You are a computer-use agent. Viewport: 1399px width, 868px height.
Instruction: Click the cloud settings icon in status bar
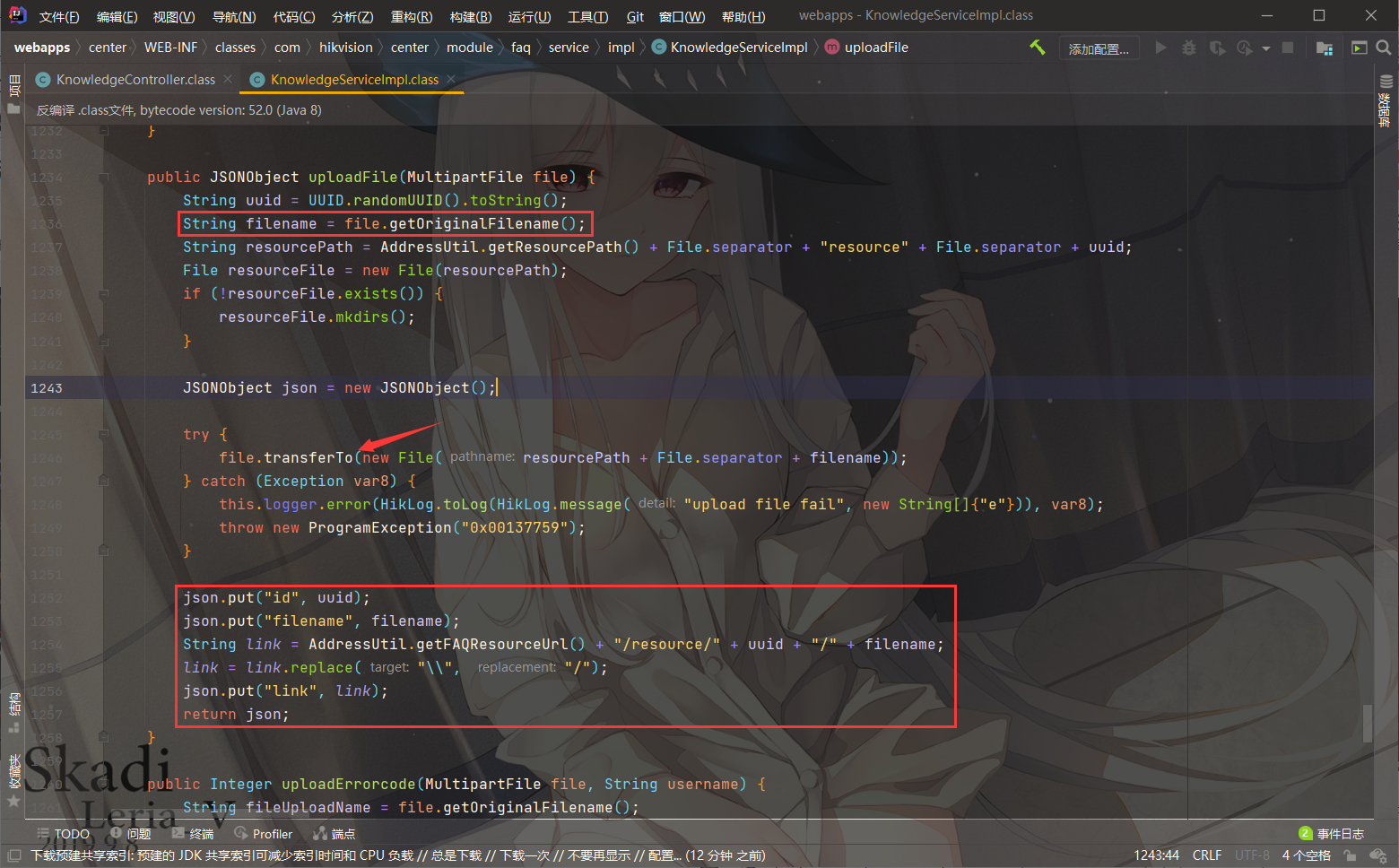pyautogui.click(x=1378, y=855)
